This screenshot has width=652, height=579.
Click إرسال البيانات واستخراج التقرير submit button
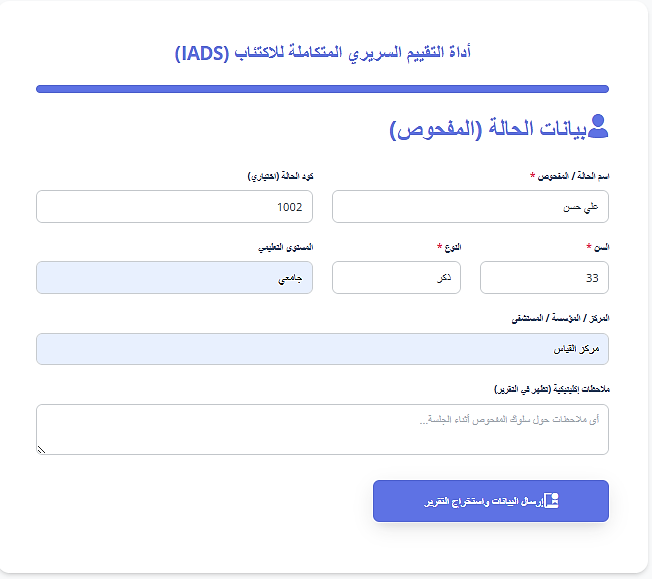(x=491, y=501)
